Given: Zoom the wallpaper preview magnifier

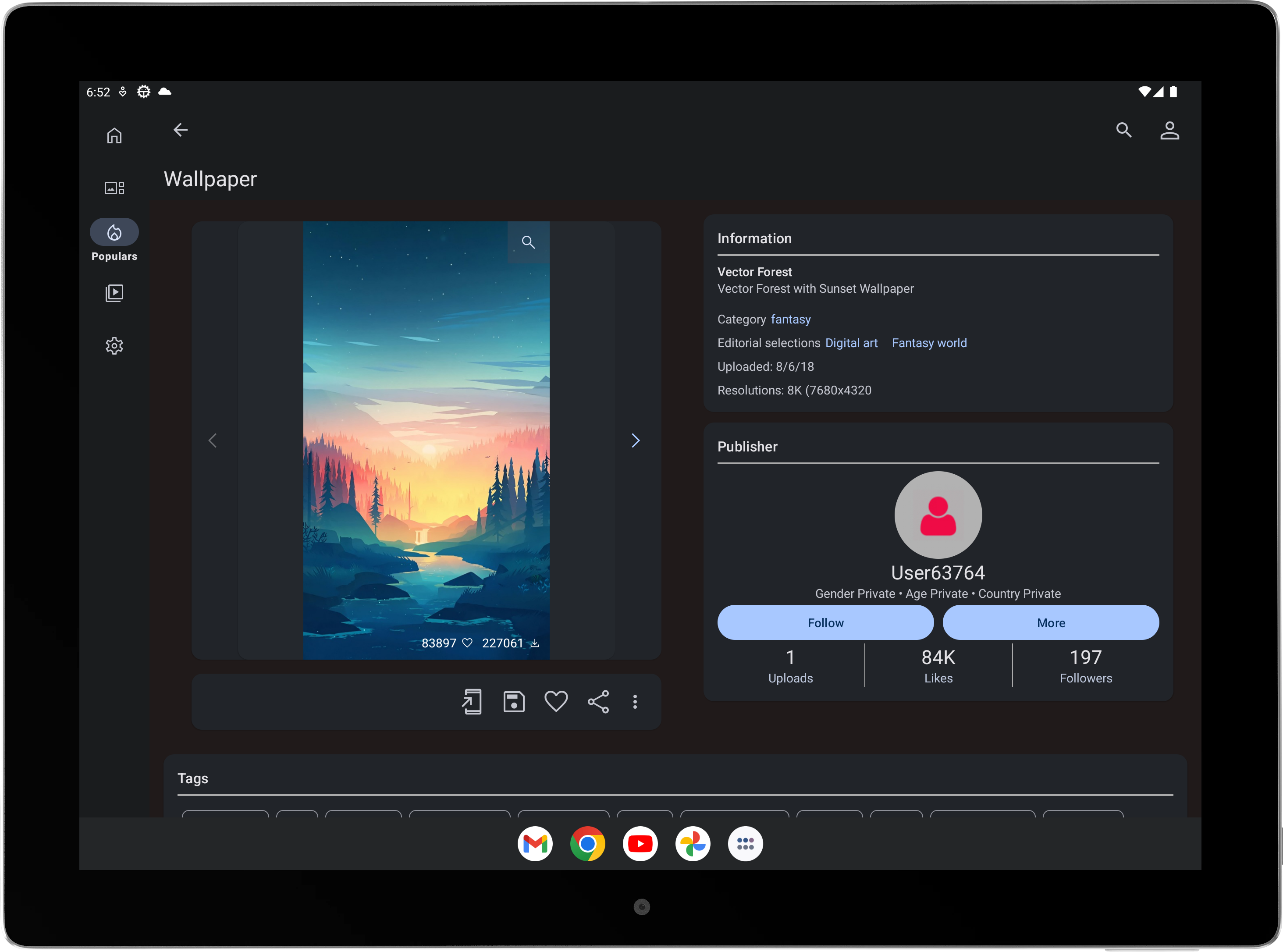Looking at the screenshot, I should [528, 242].
